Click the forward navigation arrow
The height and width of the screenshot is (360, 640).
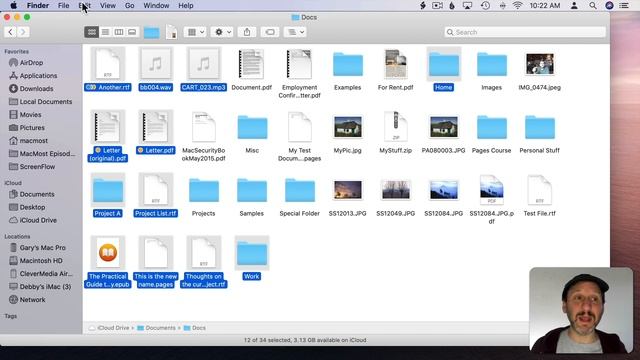[23, 32]
